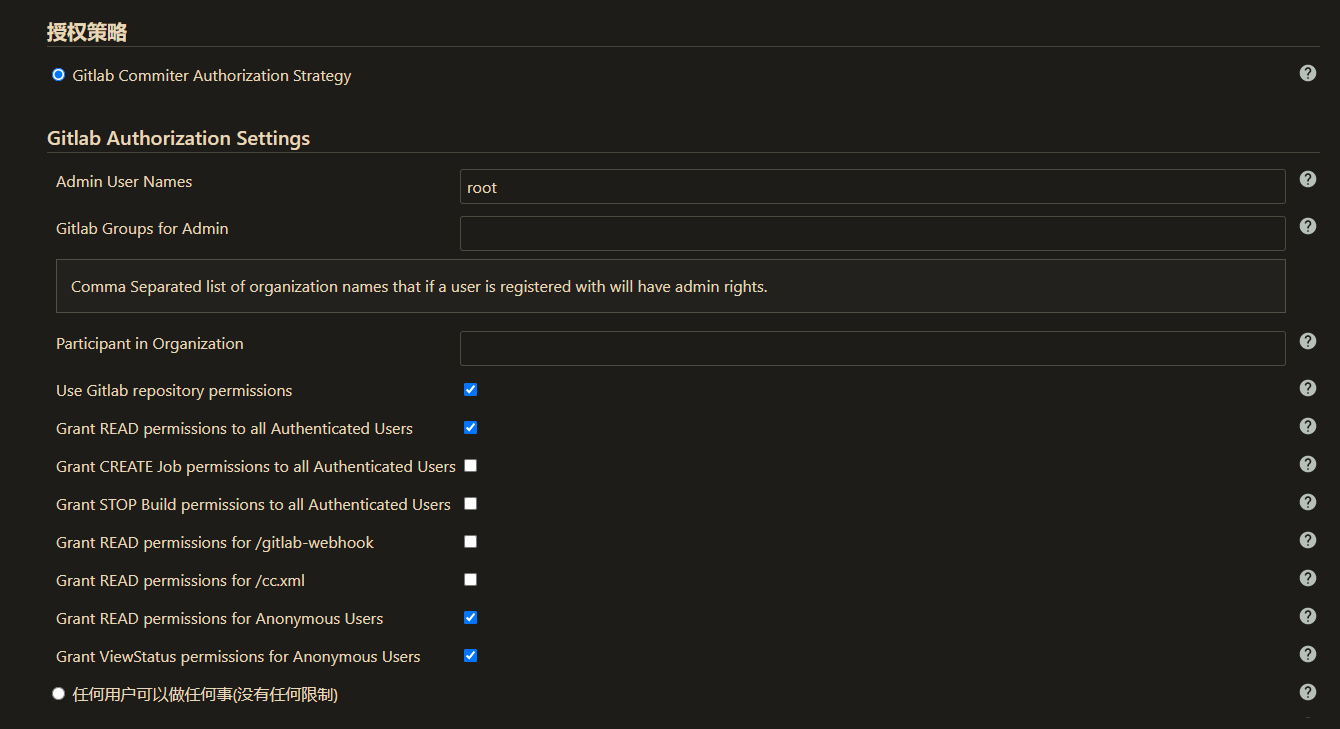
Task: Enable Grant STOP Build permissions to Authenticated Users
Action: (x=470, y=504)
